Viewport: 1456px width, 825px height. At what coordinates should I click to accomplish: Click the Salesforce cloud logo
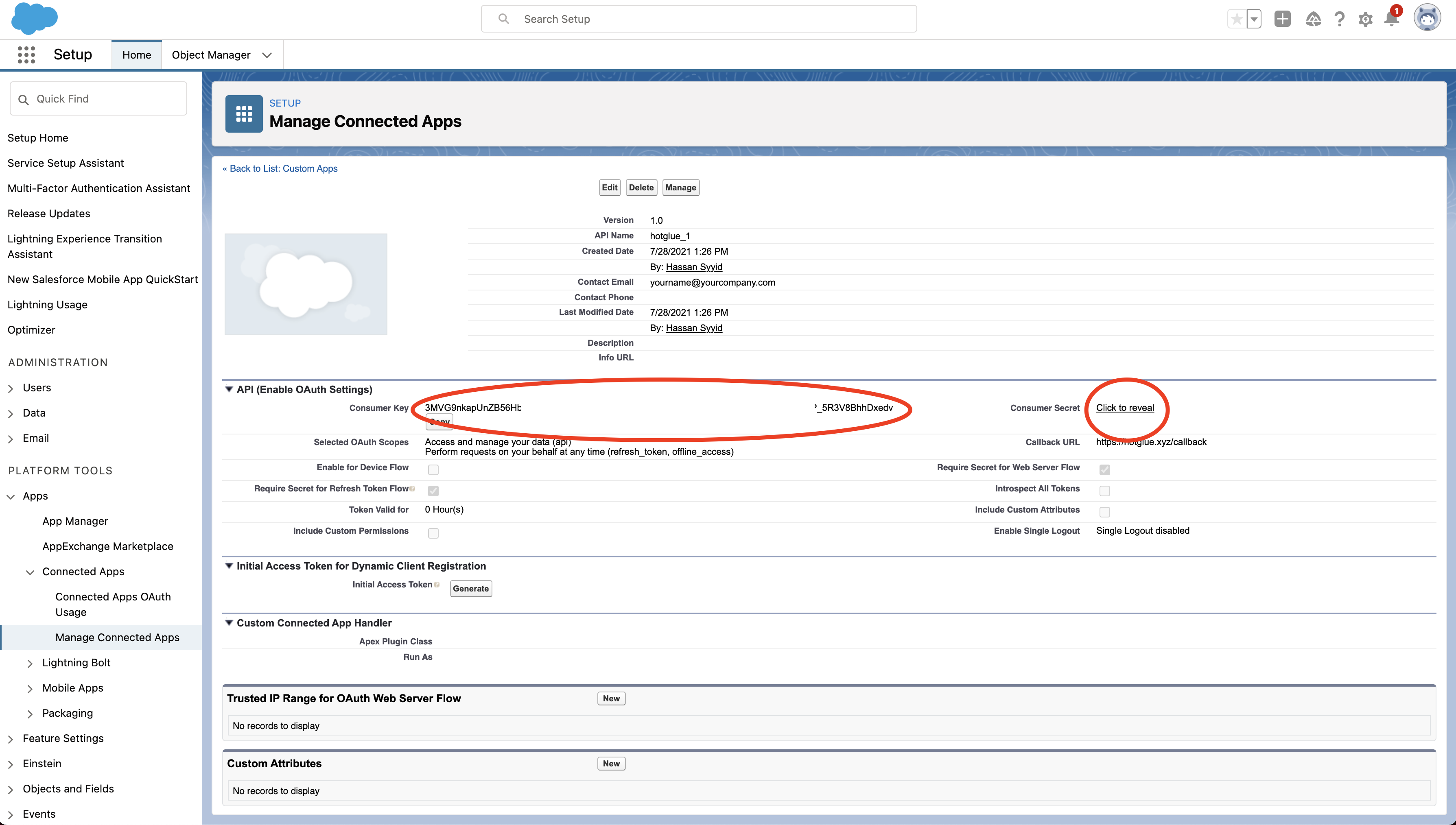pyautogui.click(x=35, y=18)
